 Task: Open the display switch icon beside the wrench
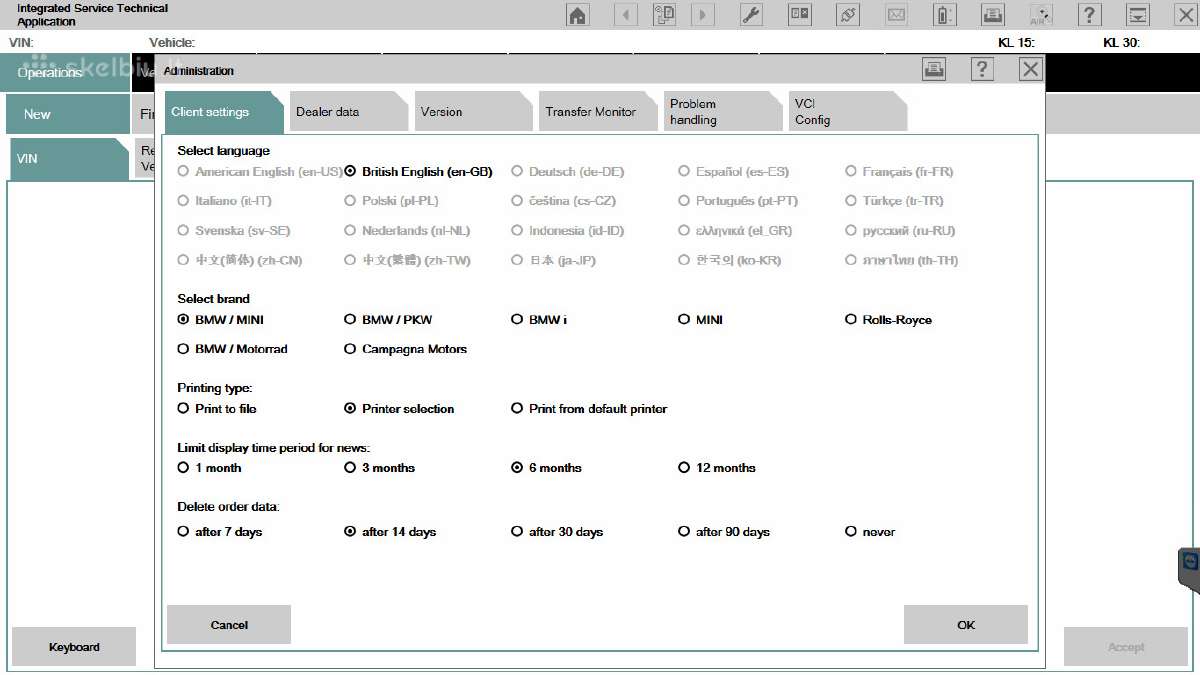tap(800, 15)
